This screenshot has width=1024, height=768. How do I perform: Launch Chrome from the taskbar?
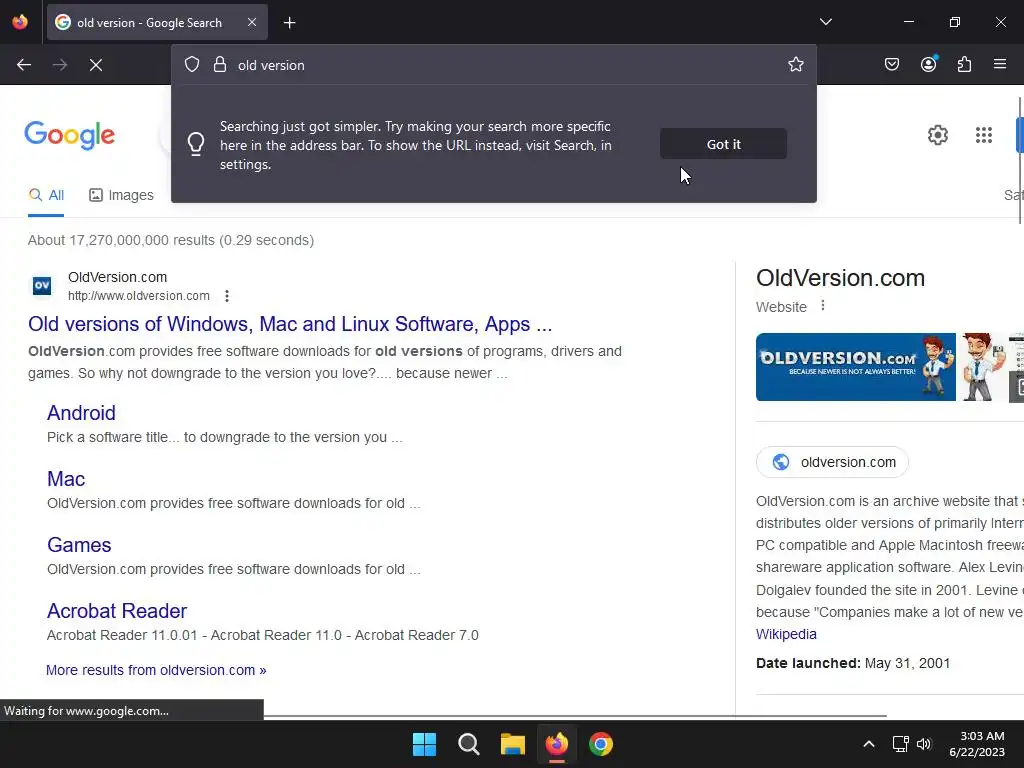(x=601, y=744)
